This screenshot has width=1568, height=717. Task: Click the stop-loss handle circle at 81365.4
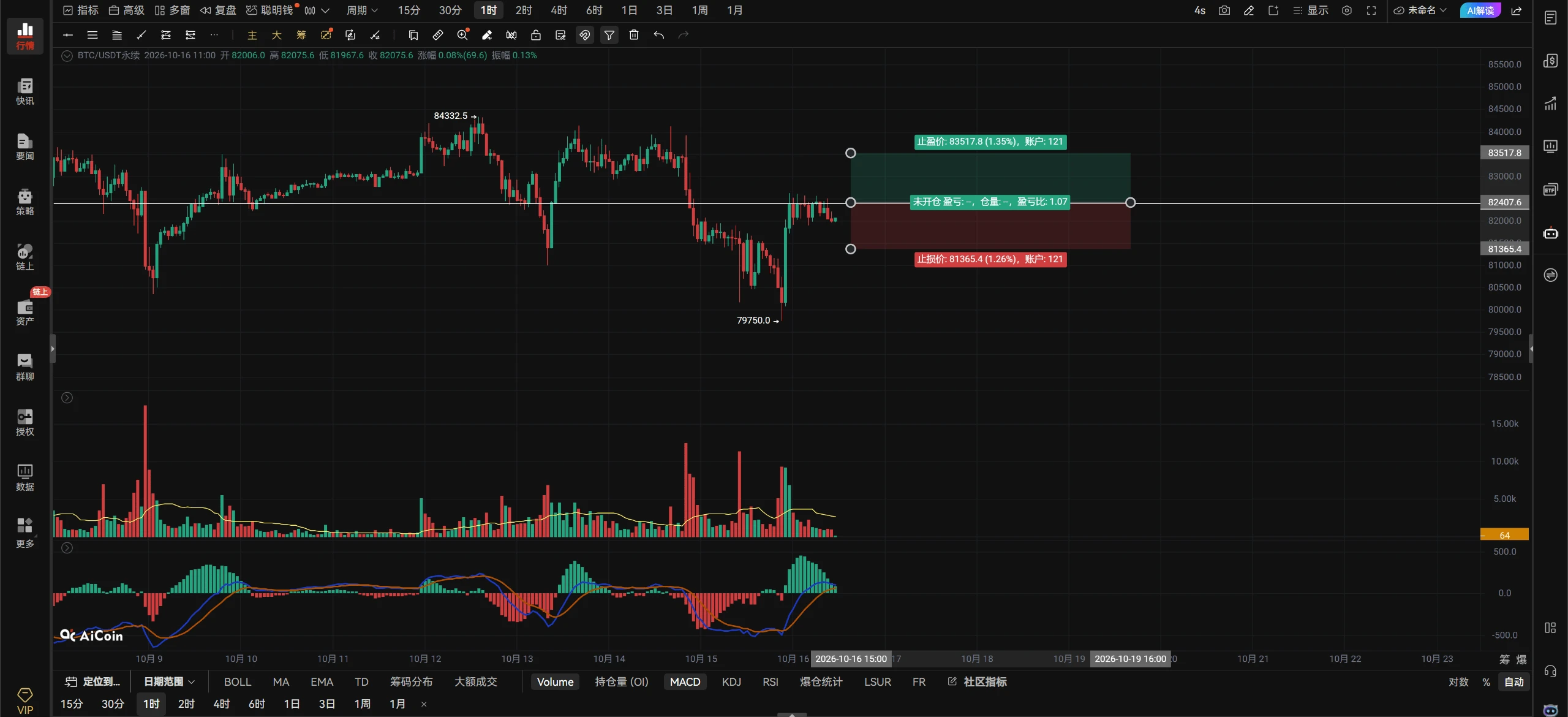pos(851,249)
